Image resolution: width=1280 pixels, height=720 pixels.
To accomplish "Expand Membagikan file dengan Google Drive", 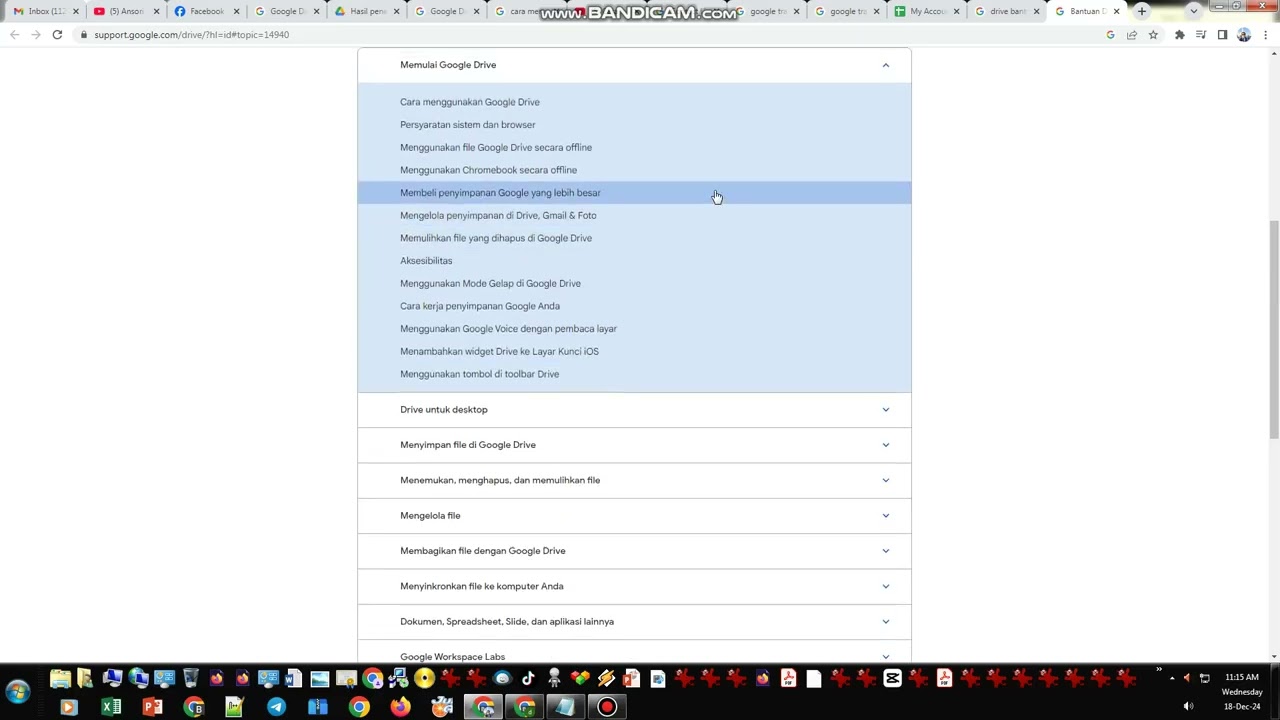I will tap(634, 551).
